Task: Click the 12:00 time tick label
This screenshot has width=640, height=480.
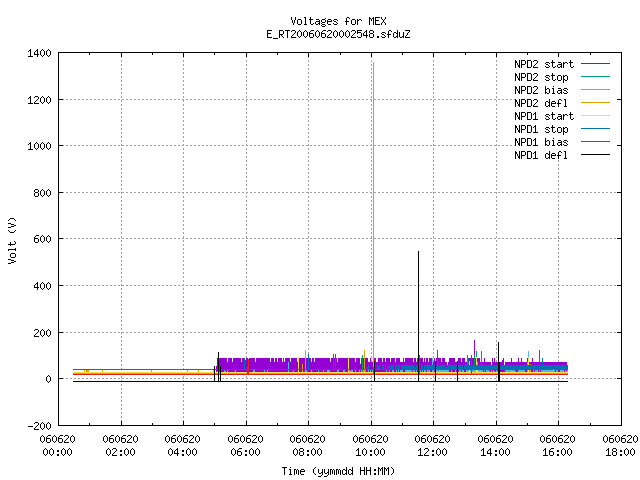Action: [432, 453]
